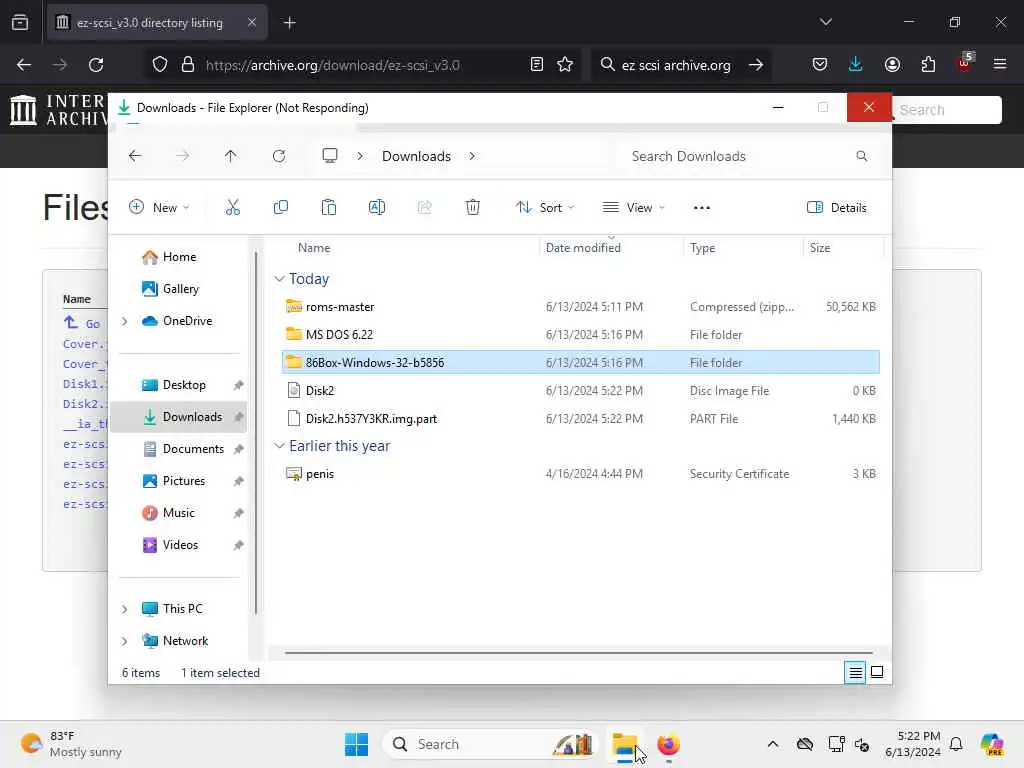Open the New dropdown menu
Screen dimensions: 1024x768
click(159, 208)
